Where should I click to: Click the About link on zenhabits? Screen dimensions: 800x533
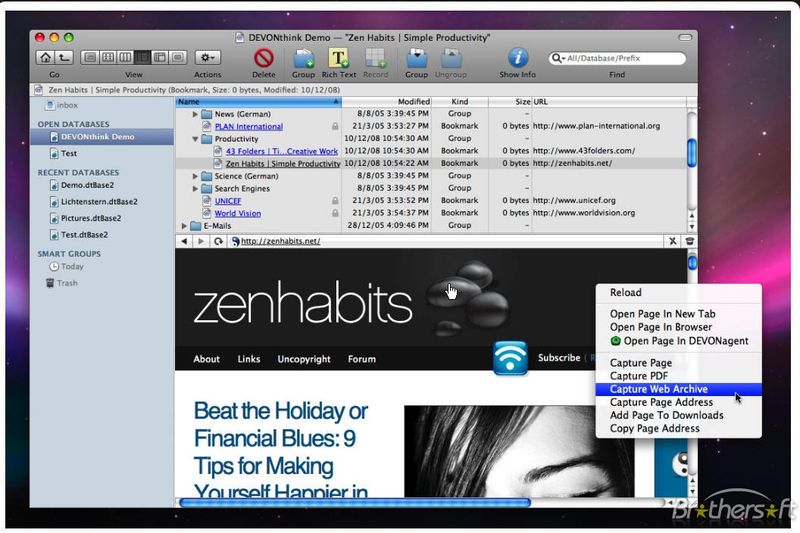[x=206, y=359]
